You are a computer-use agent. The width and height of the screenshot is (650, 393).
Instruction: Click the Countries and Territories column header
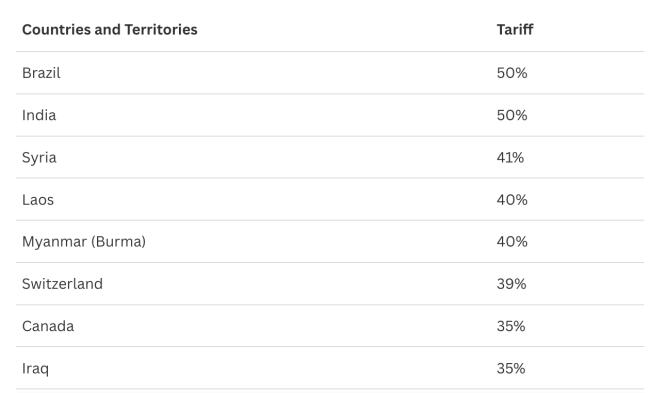pos(110,29)
